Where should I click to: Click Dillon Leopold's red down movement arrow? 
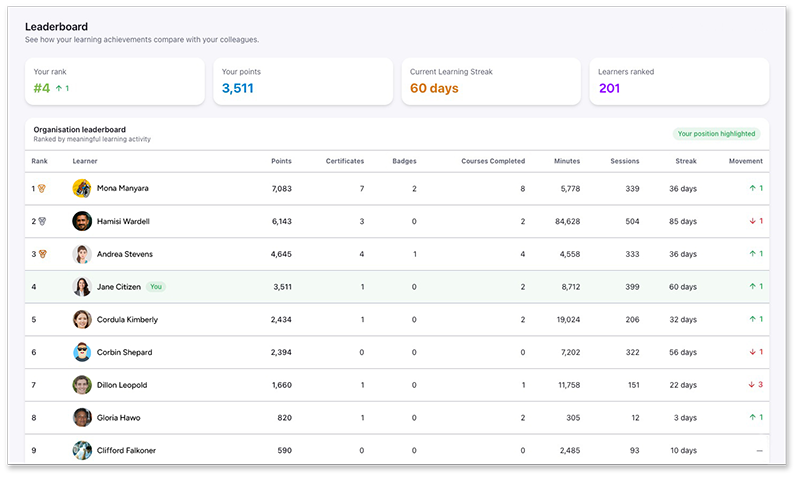click(x=751, y=385)
